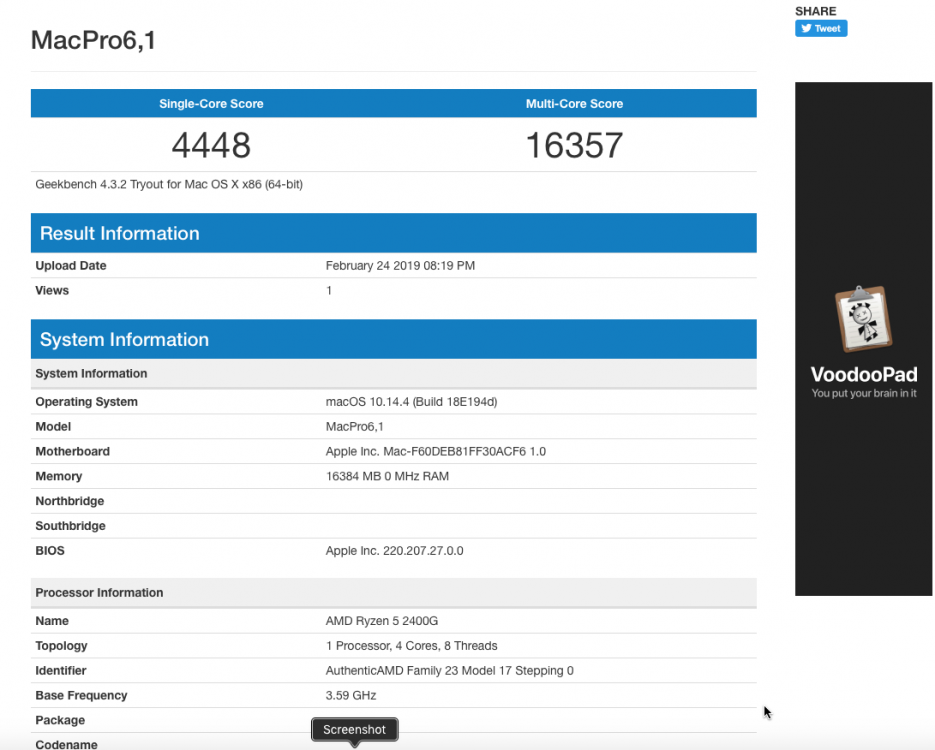The height and width of the screenshot is (750, 935).
Task: Click the Operating System label
Action: (86, 401)
